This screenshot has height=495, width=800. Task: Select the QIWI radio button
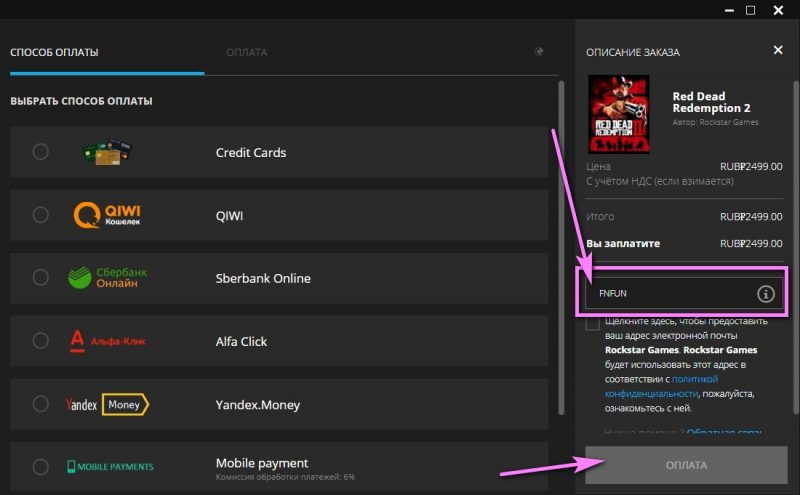pos(40,215)
